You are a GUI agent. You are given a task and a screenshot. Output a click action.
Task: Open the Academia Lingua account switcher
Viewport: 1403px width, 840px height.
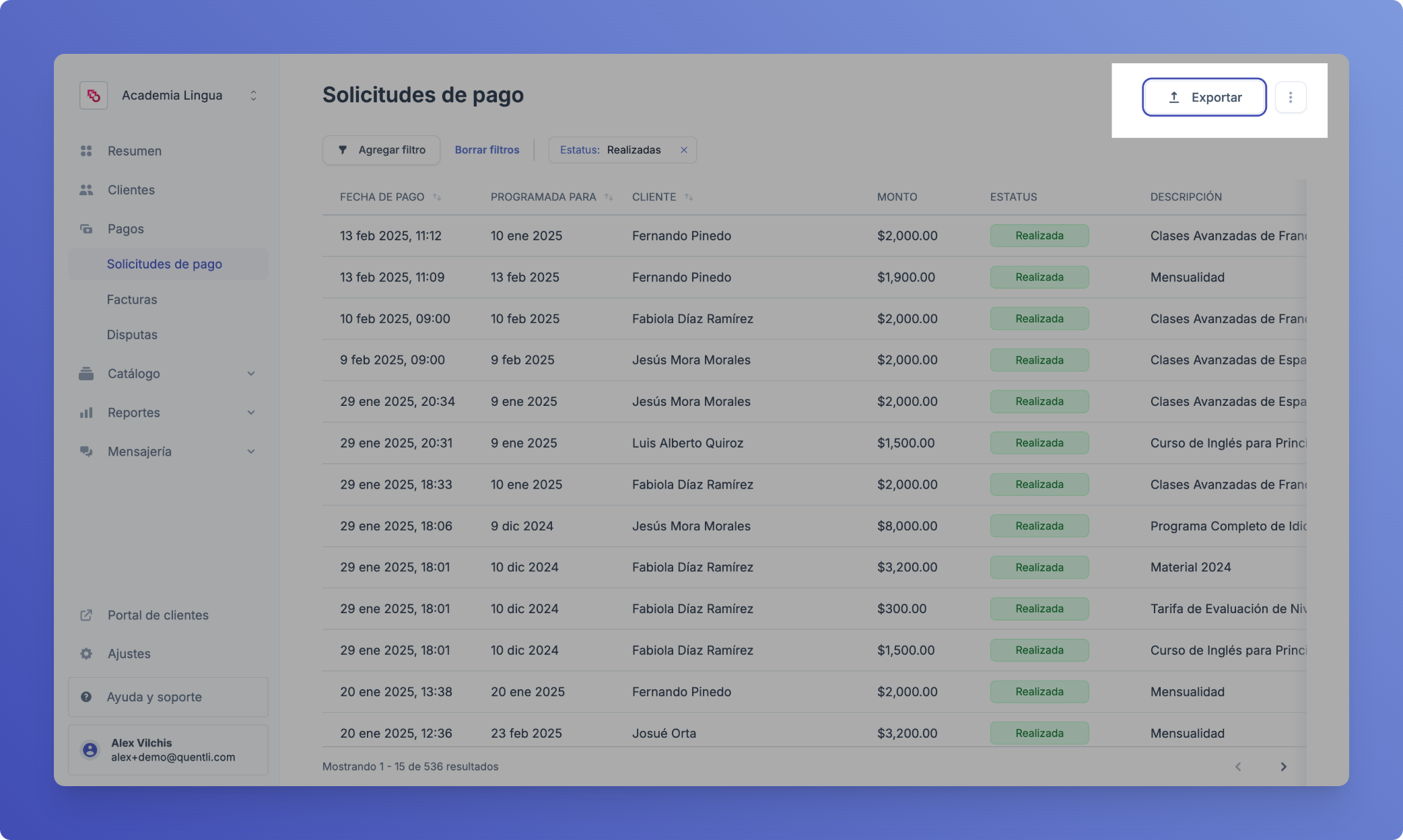(x=253, y=96)
